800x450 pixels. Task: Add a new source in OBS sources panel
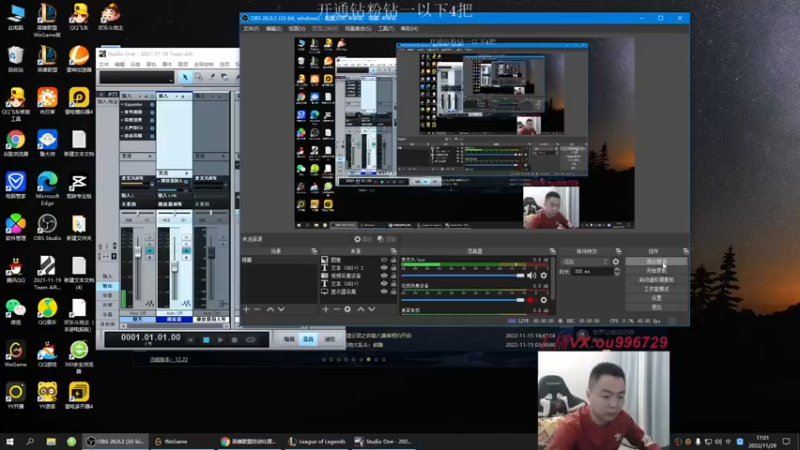point(326,309)
